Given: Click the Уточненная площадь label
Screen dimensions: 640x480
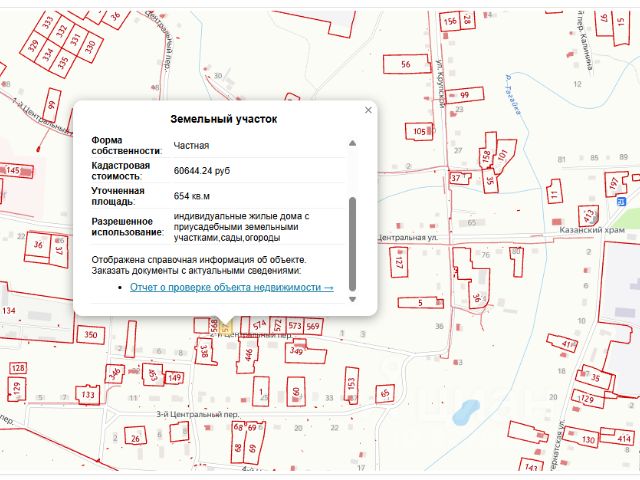Looking at the screenshot, I should [118, 196].
